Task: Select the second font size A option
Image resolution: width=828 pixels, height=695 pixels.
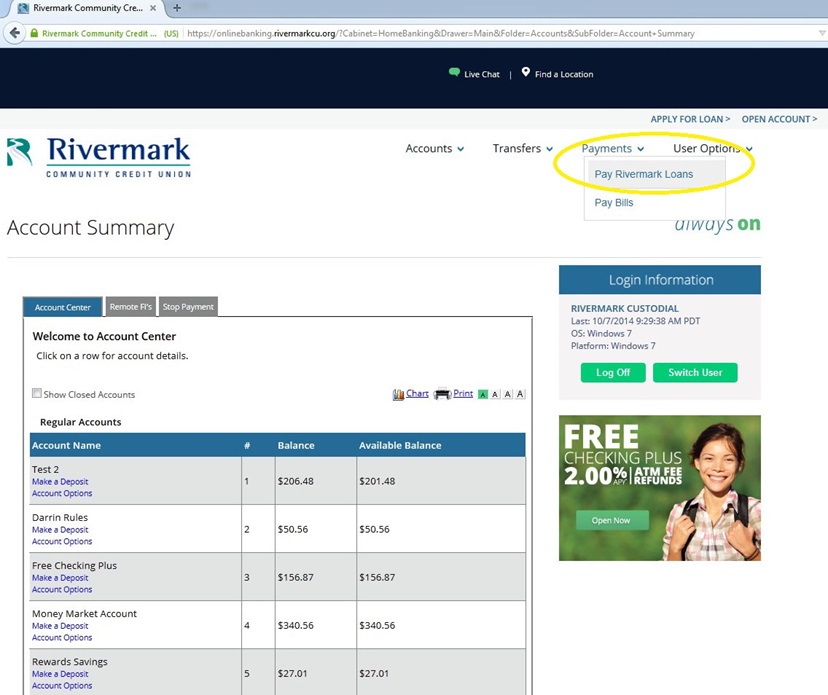Action: (495, 394)
